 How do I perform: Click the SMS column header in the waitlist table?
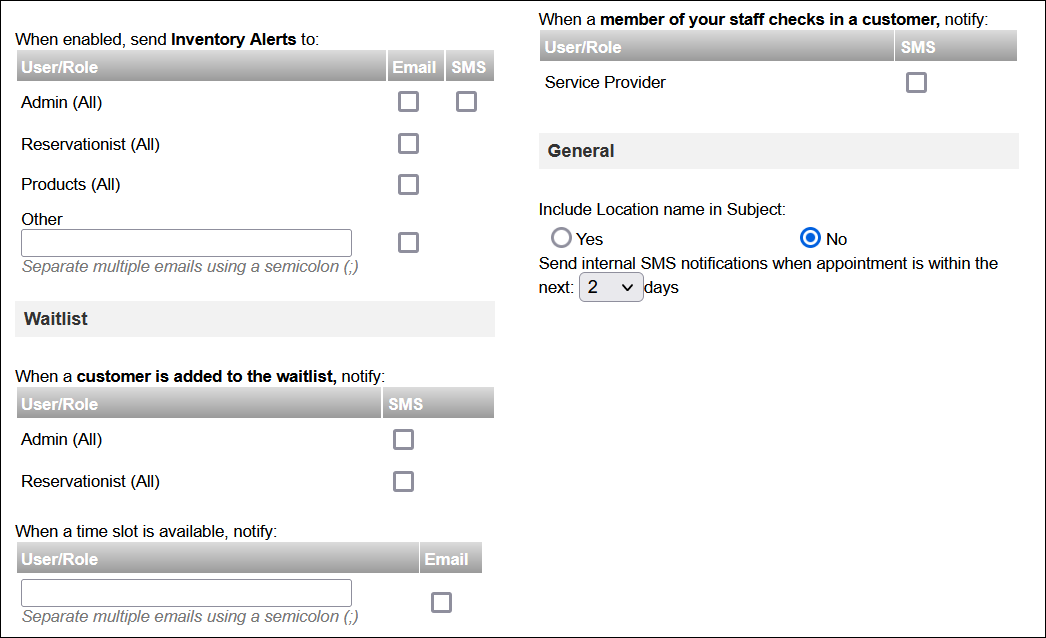tap(403, 403)
